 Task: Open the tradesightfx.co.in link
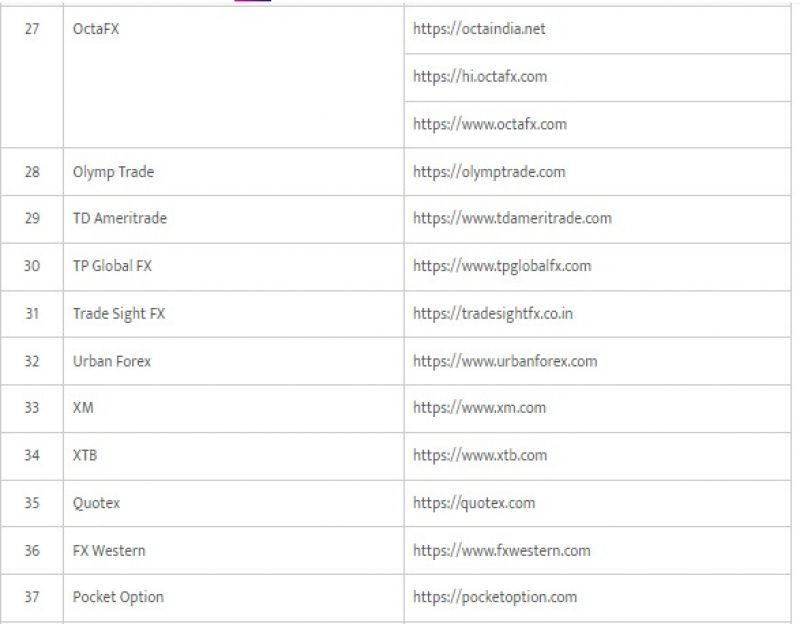493,313
